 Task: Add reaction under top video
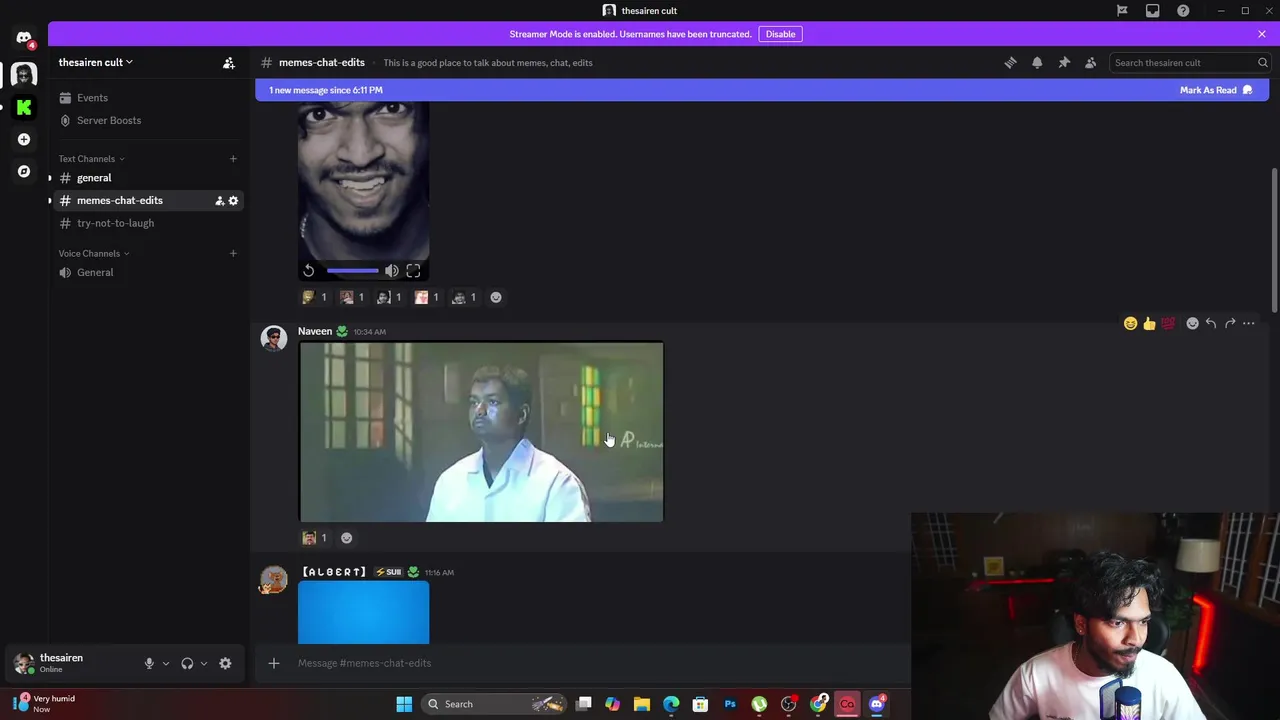click(496, 297)
